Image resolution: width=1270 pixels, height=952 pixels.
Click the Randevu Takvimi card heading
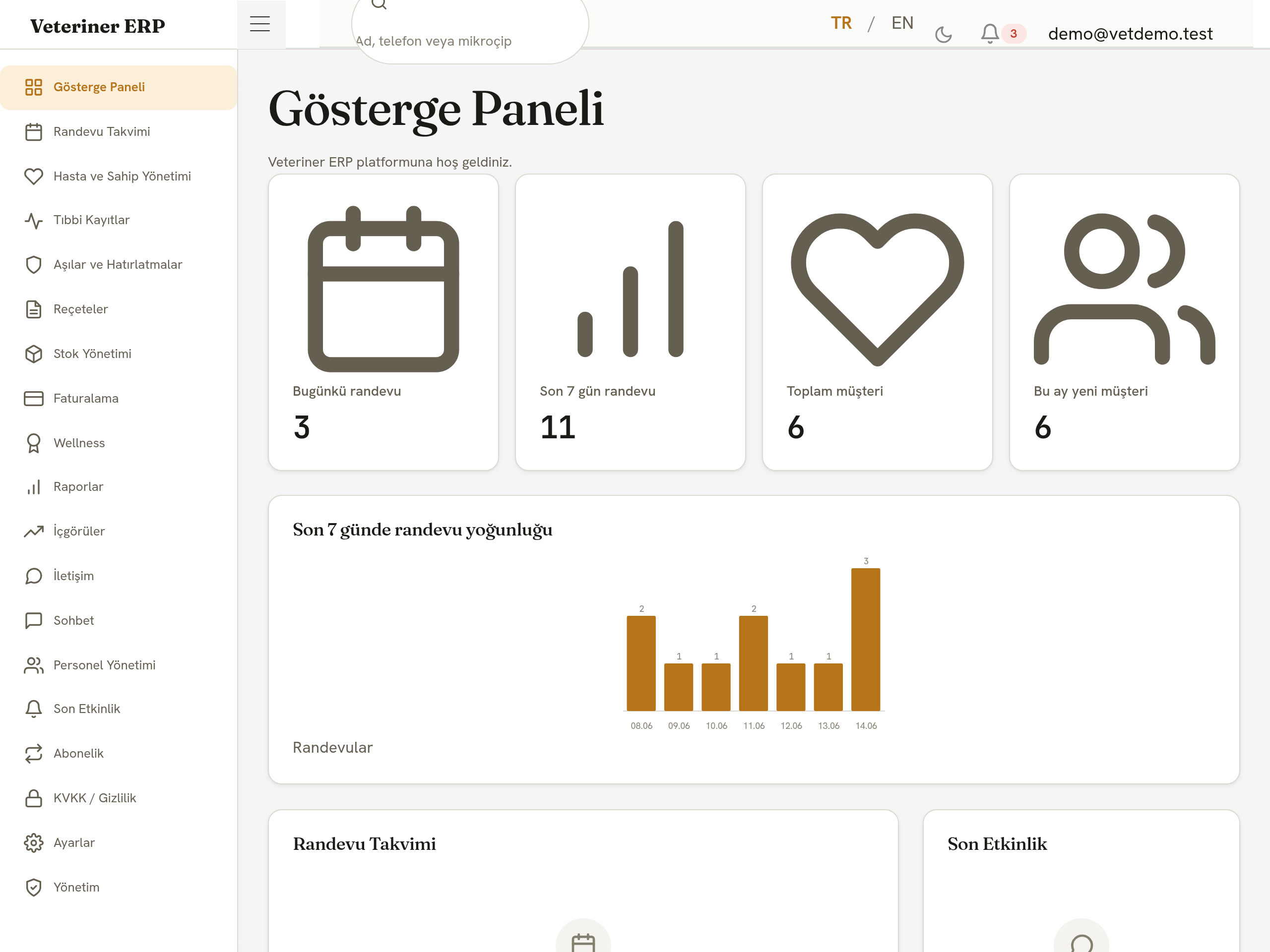pyautogui.click(x=365, y=844)
